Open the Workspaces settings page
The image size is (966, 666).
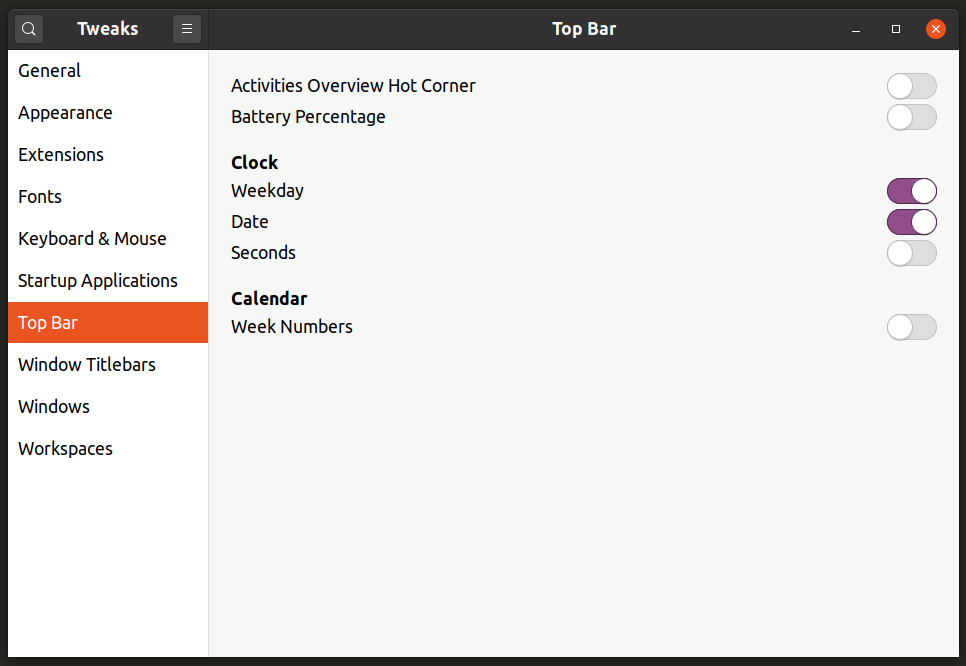tap(65, 448)
